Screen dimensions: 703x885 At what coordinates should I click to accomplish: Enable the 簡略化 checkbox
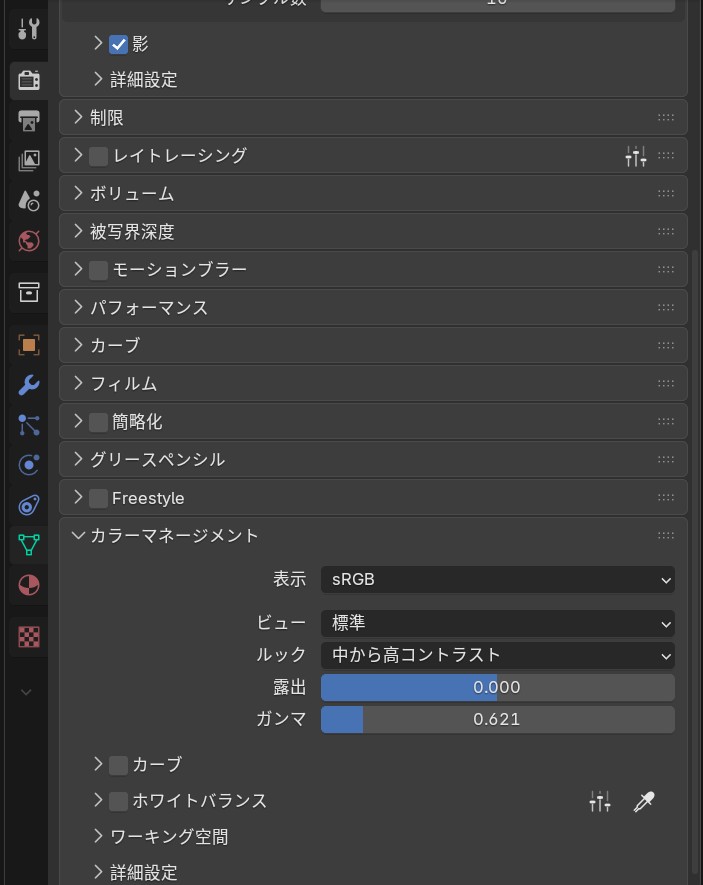tap(98, 422)
